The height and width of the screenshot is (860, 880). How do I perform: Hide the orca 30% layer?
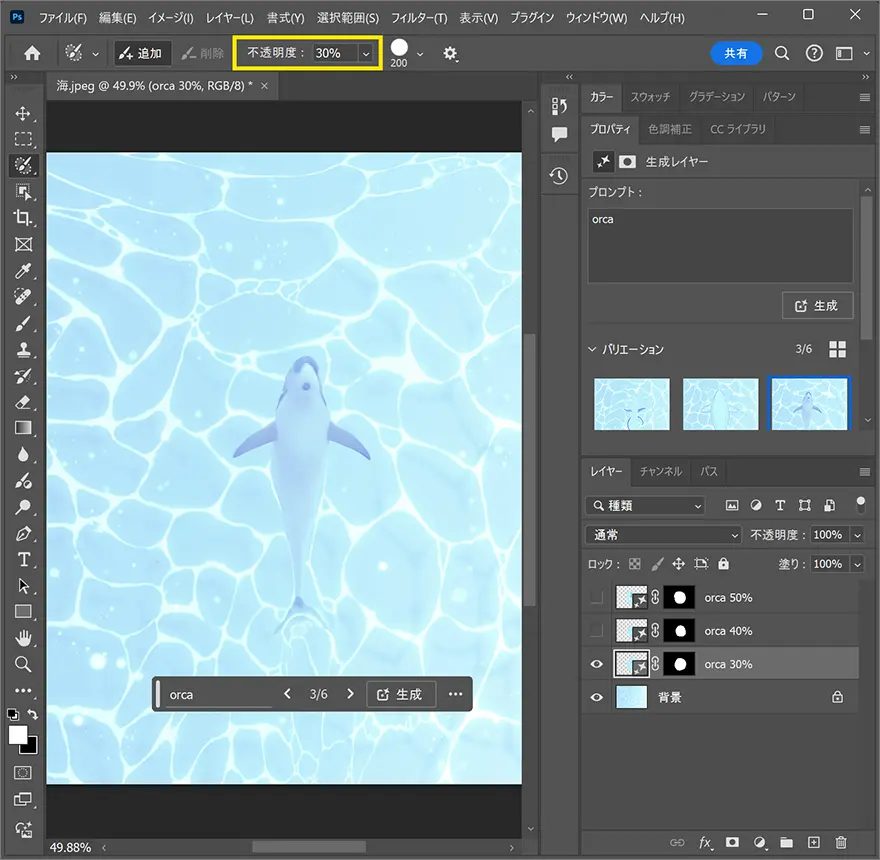click(597, 664)
